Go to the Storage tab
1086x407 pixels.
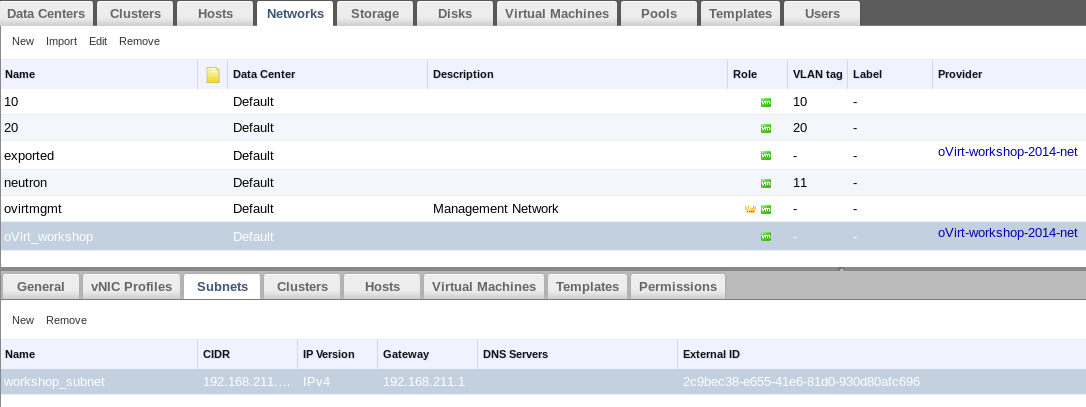click(375, 14)
